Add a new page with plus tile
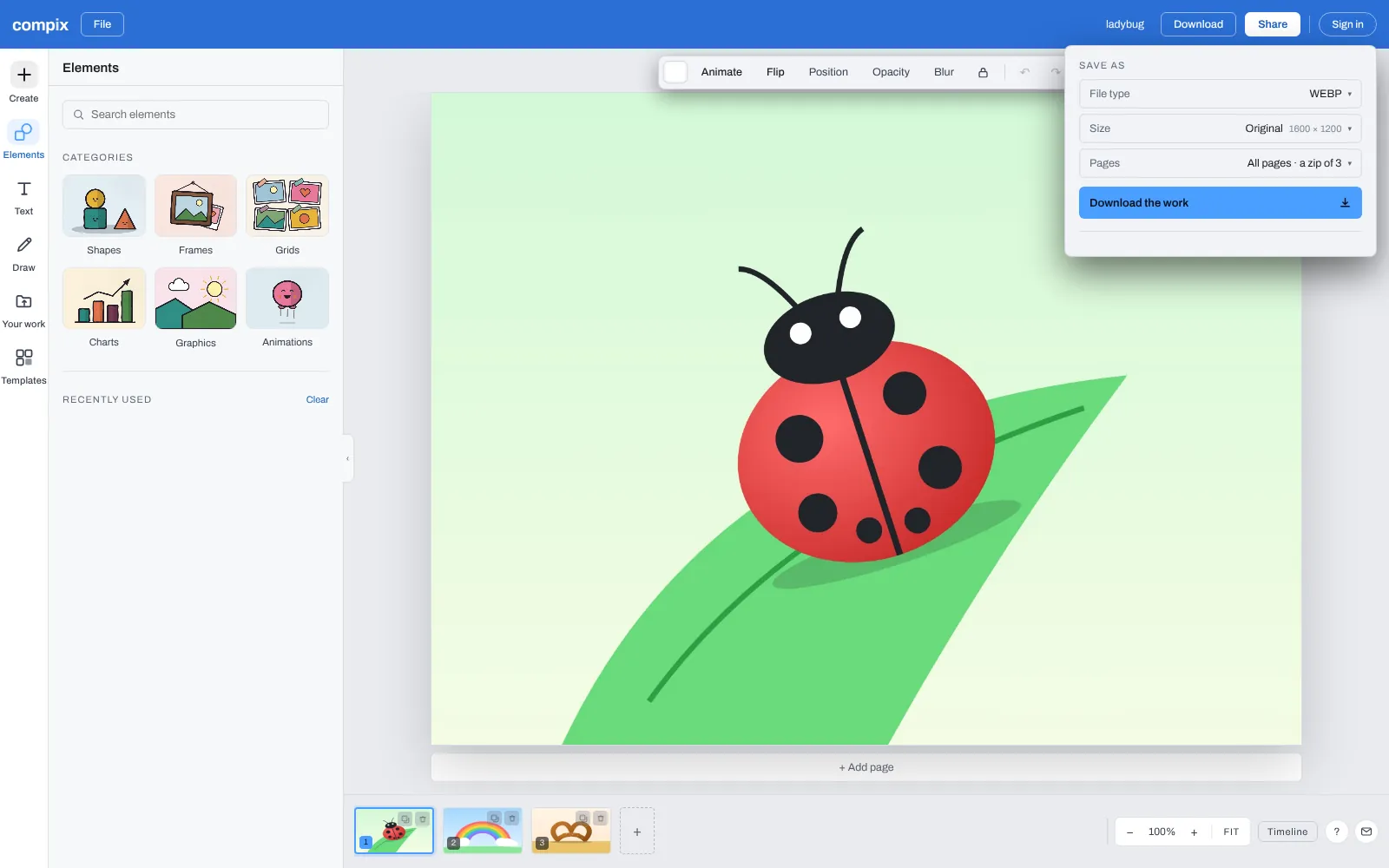The image size is (1389, 868). click(x=637, y=831)
